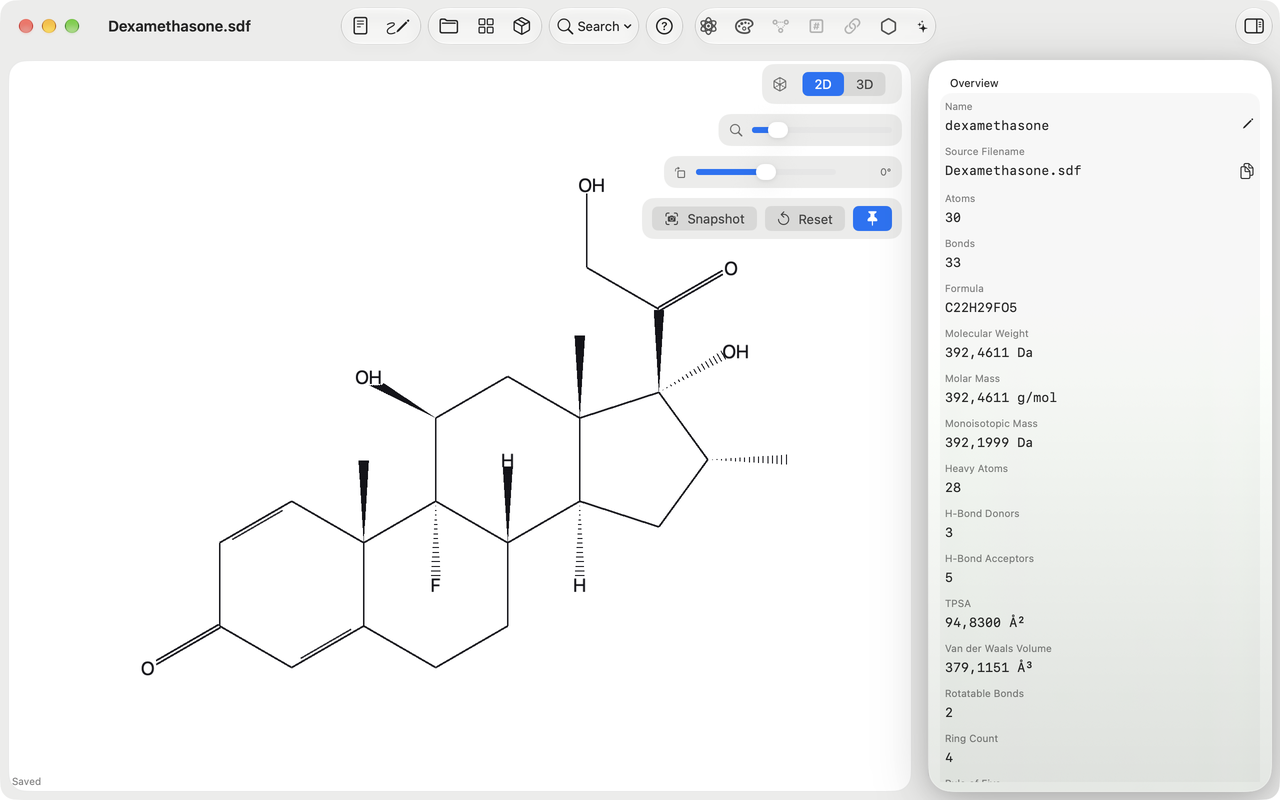Toggle the blue pin button

pyautogui.click(x=872, y=218)
